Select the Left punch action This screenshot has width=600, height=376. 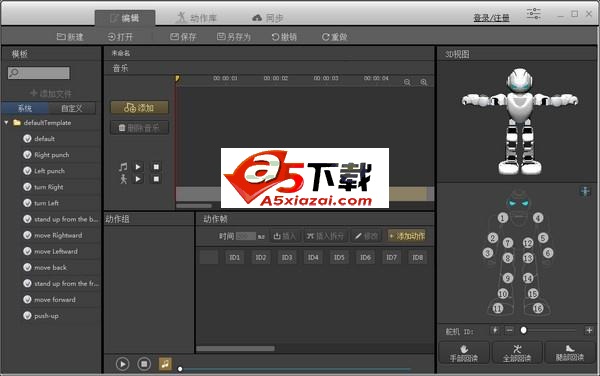click(x=49, y=171)
